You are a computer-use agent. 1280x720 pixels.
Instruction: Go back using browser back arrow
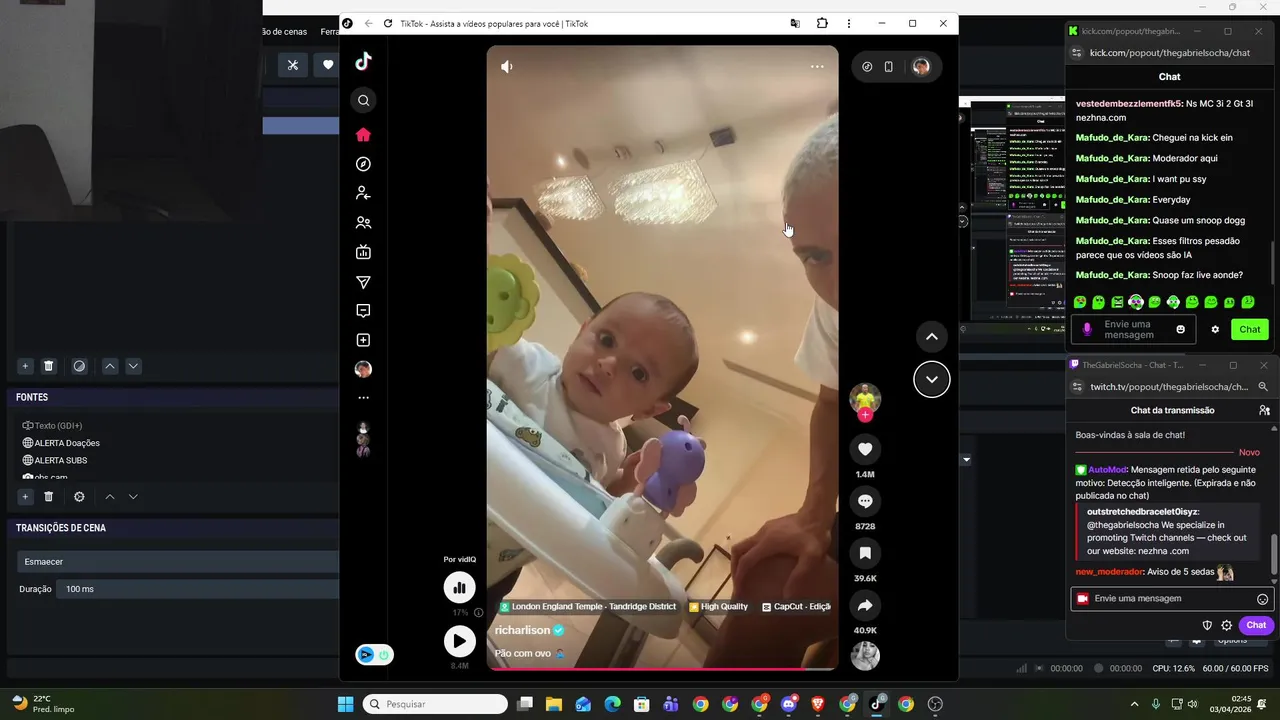(368, 23)
